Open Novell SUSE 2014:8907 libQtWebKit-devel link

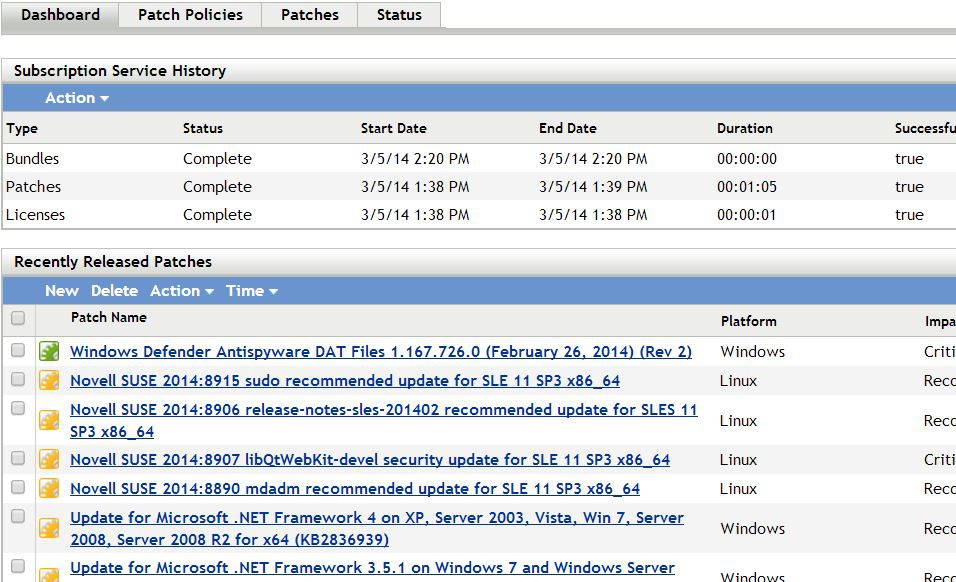coord(370,460)
